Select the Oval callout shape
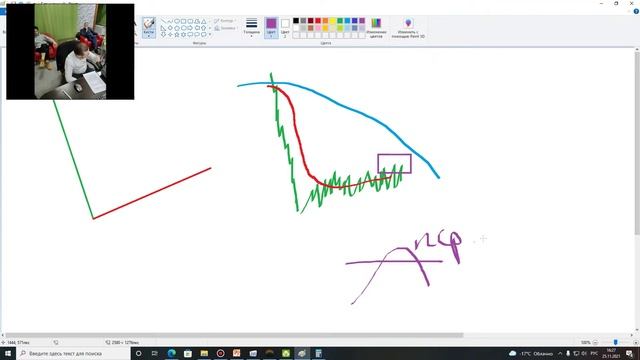The image size is (640, 360). tap(197, 35)
